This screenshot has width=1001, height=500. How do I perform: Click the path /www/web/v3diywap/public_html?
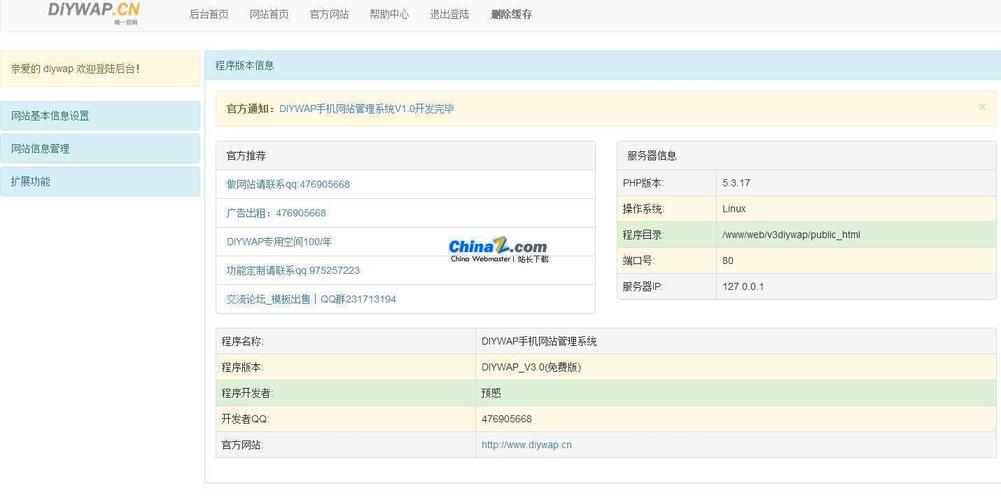coord(791,234)
